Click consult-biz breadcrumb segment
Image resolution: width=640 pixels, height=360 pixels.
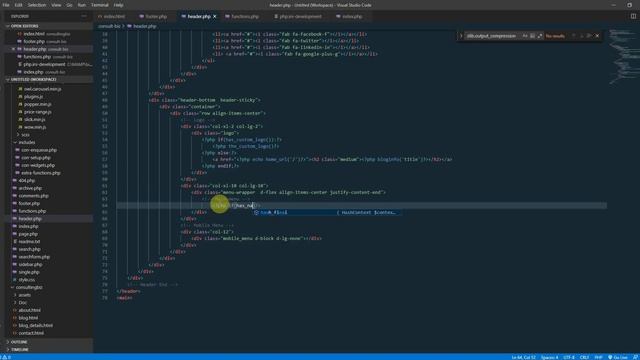coord(109,26)
